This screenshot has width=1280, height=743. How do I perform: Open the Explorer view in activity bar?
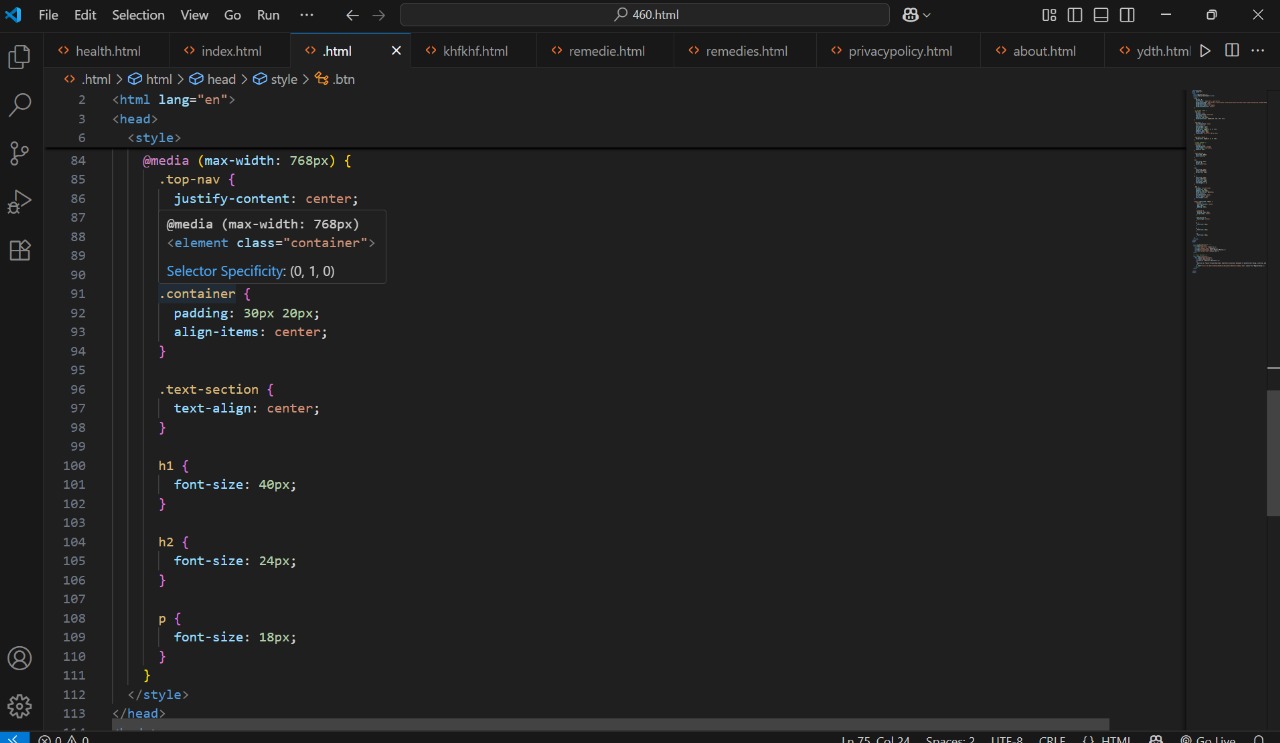(19, 57)
